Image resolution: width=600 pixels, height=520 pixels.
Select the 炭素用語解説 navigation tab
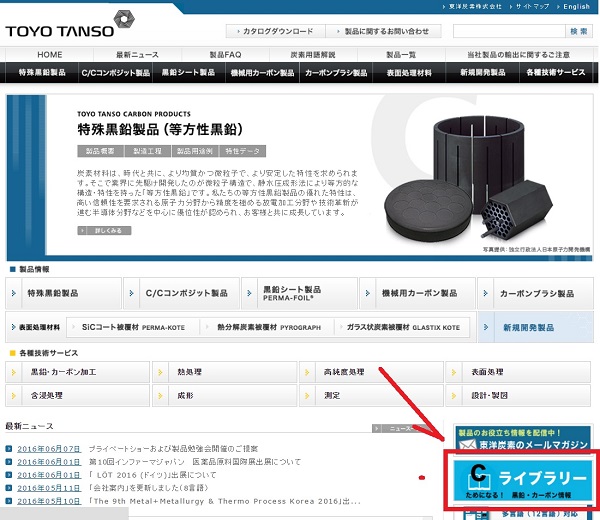(313, 55)
